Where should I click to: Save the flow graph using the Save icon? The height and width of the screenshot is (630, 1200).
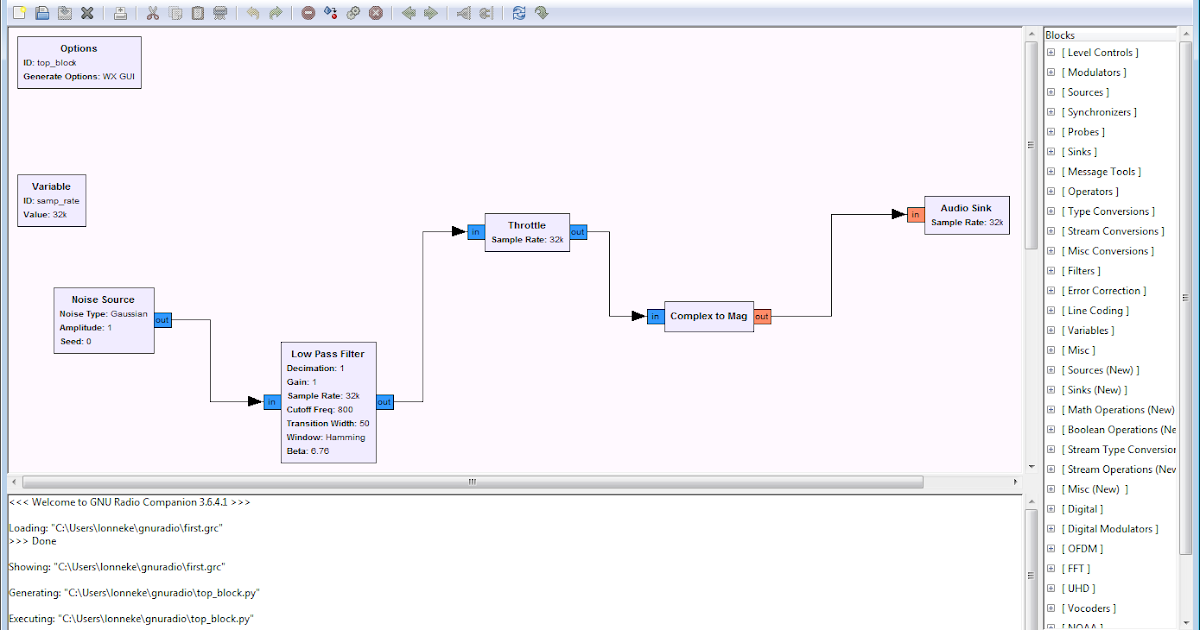pyautogui.click(x=64, y=13)
